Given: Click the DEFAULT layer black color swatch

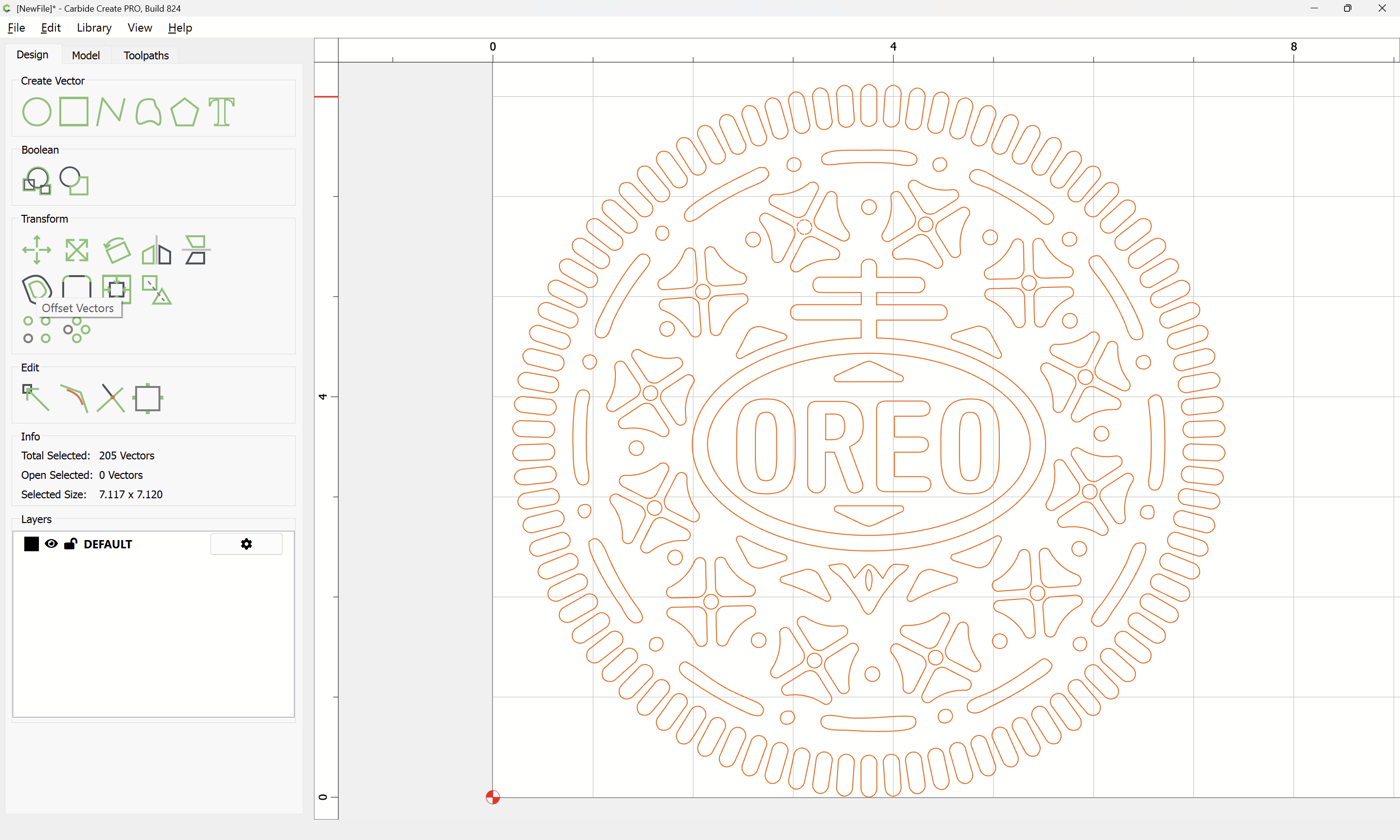Looking at the screenshot, I should pos(32,544).
